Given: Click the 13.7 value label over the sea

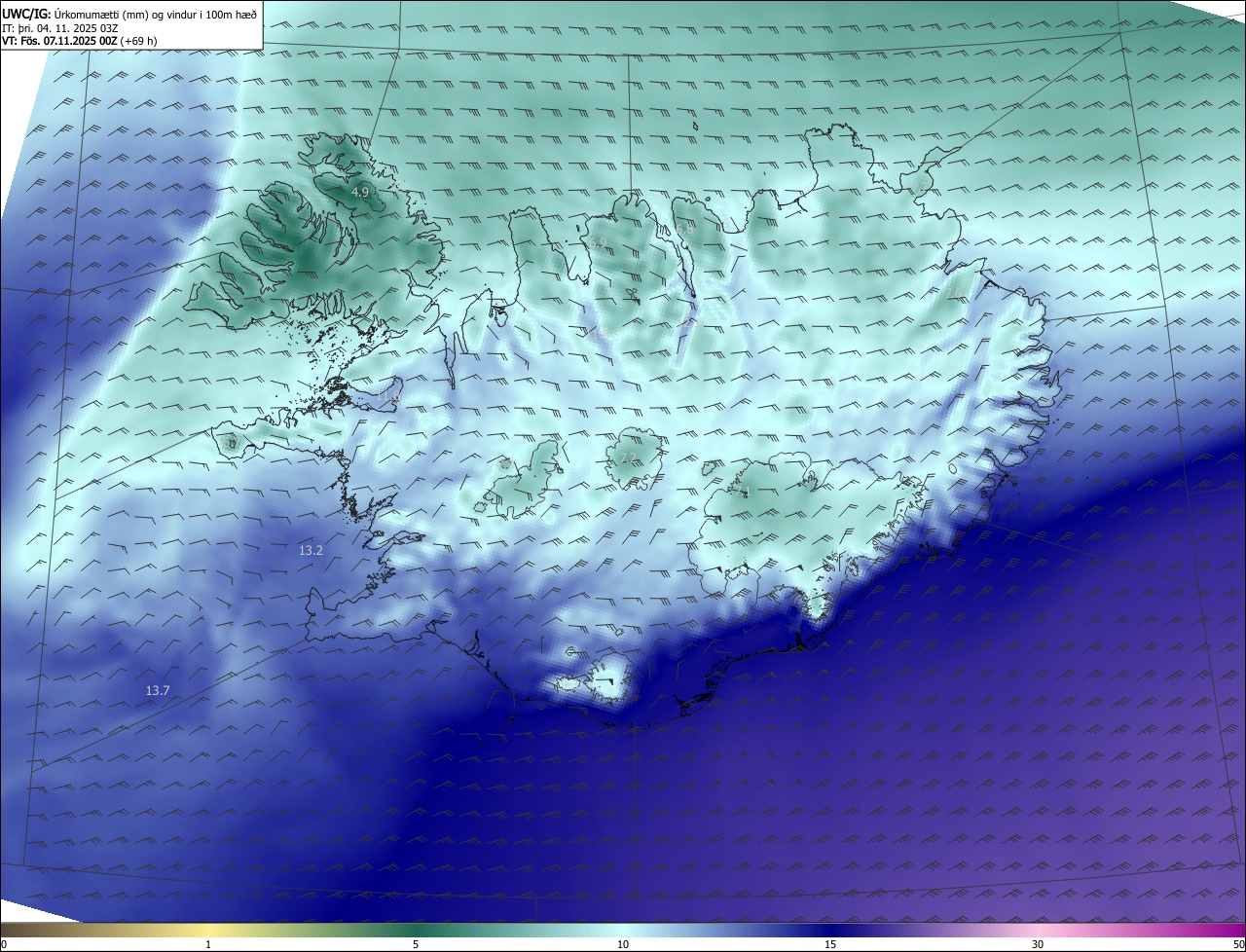Looking at the screenshot, I should (x=158, y=691).
